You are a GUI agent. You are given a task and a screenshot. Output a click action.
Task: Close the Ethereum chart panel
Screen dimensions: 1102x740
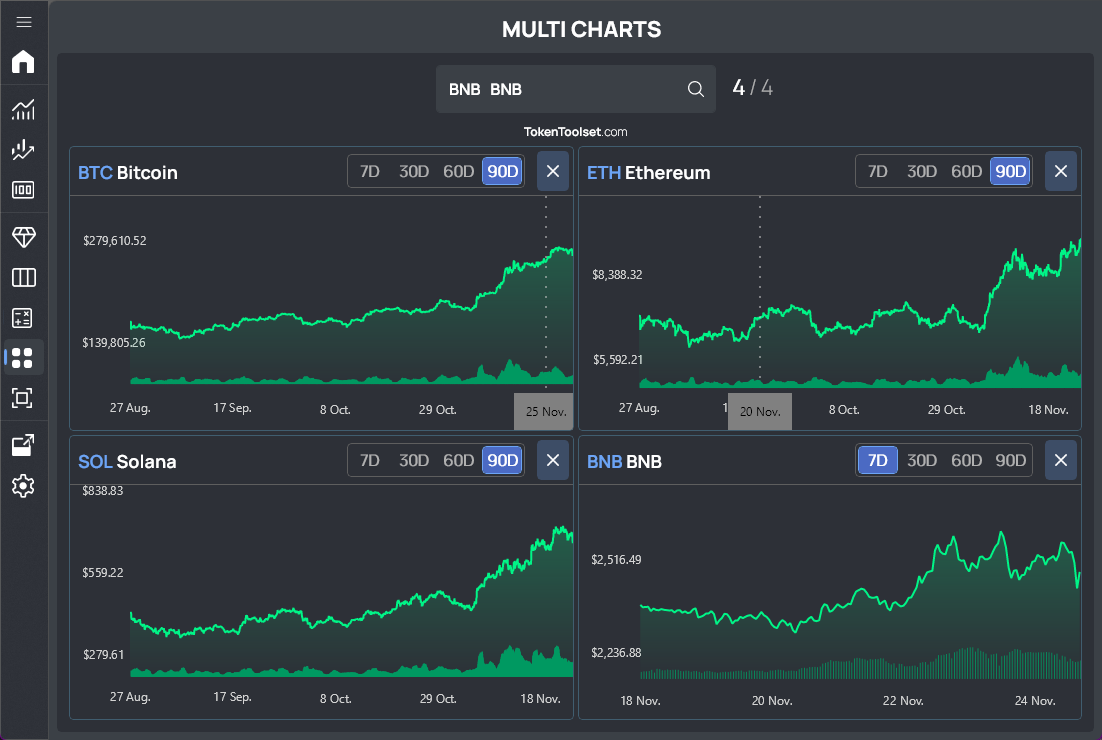click(1061, 171)
